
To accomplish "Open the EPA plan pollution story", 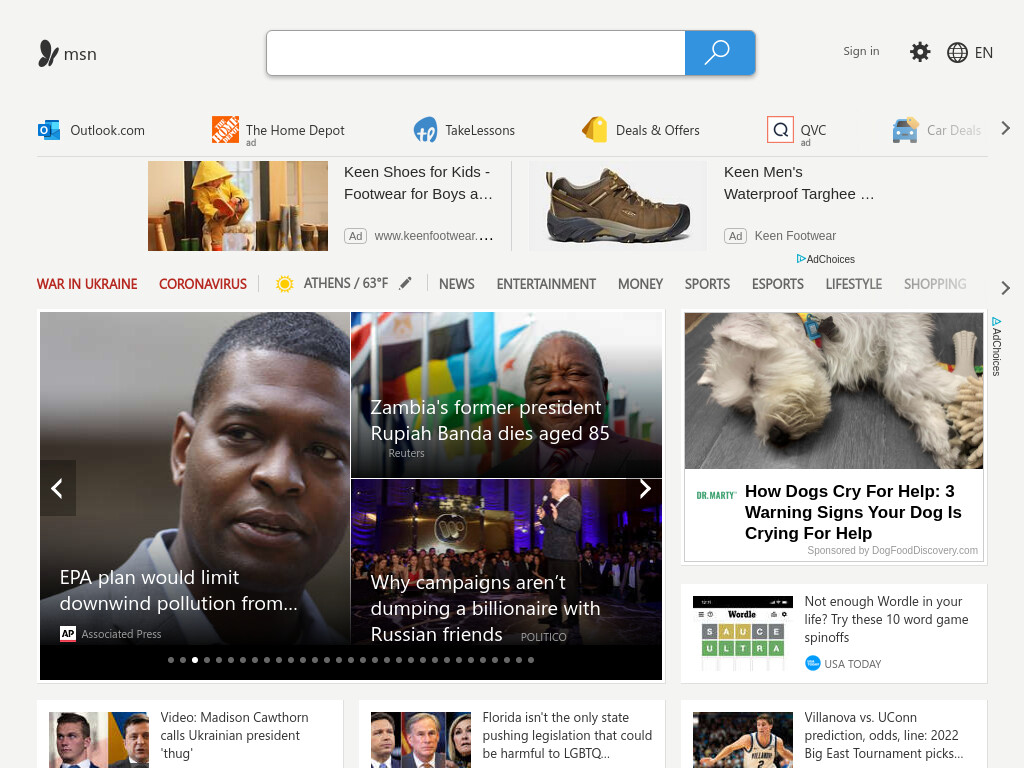I will [178, 590].
